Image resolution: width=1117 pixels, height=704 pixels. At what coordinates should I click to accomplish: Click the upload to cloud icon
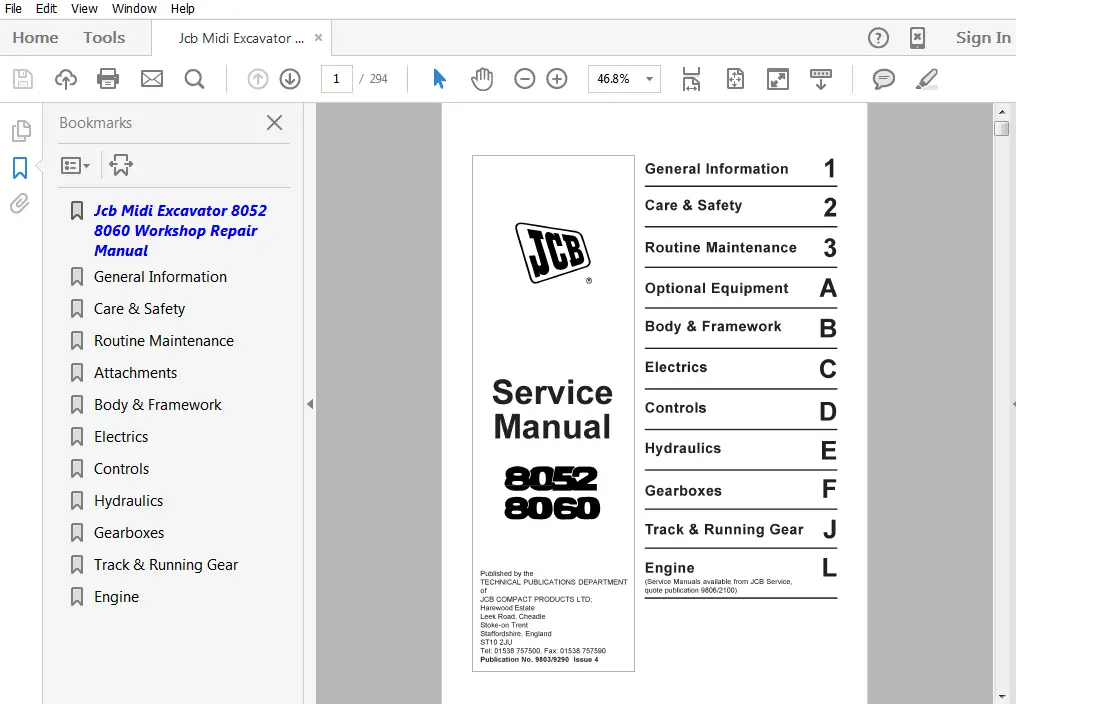coord(66,78)
